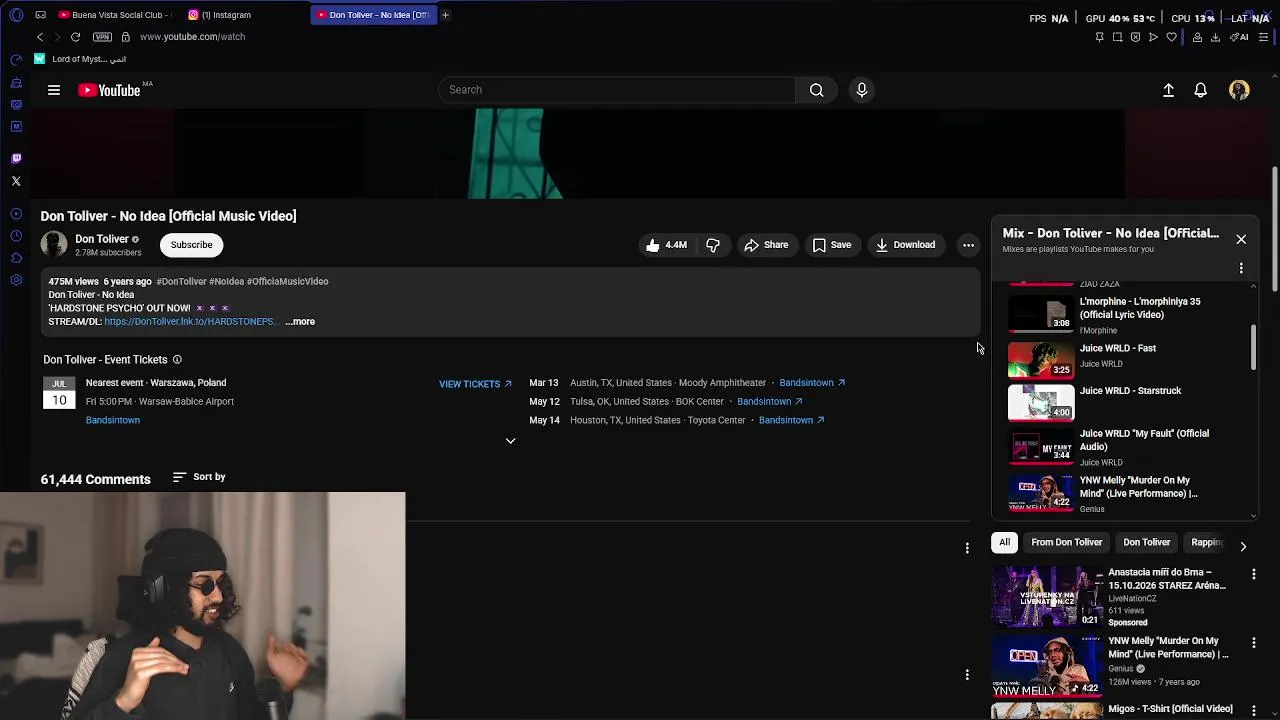
Task: Open Lord of Myst bookmark
Action: coord(80,59)
